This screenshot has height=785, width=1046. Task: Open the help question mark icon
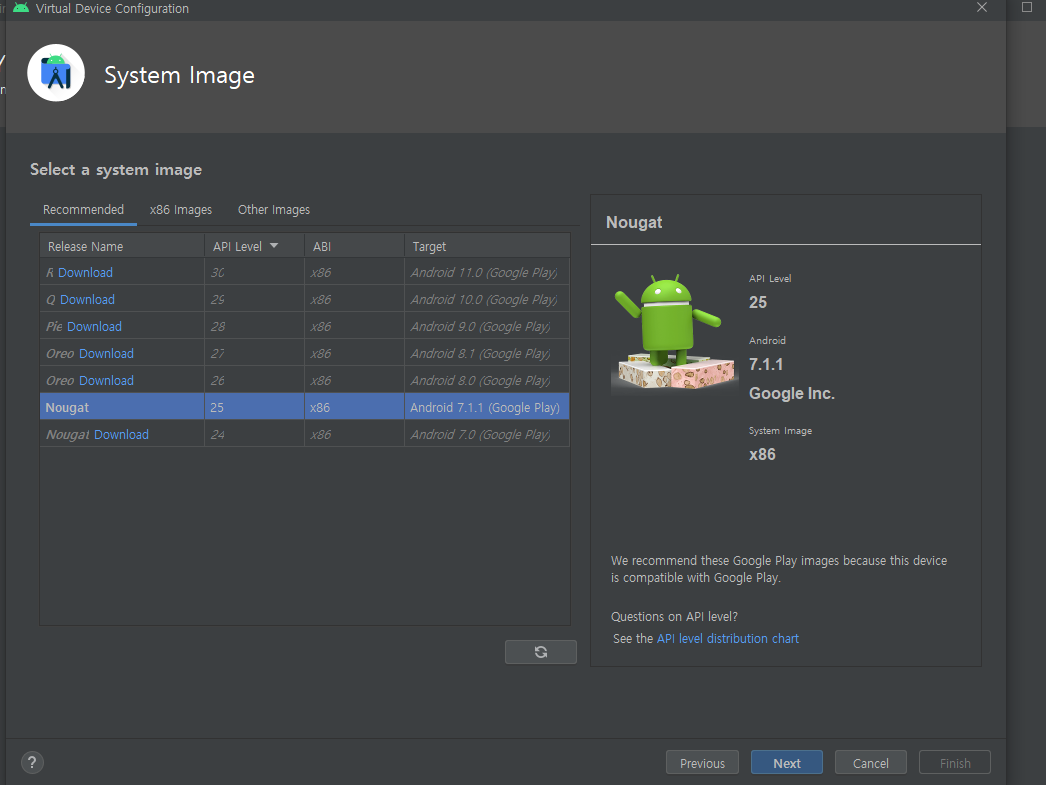click(32, 762)
